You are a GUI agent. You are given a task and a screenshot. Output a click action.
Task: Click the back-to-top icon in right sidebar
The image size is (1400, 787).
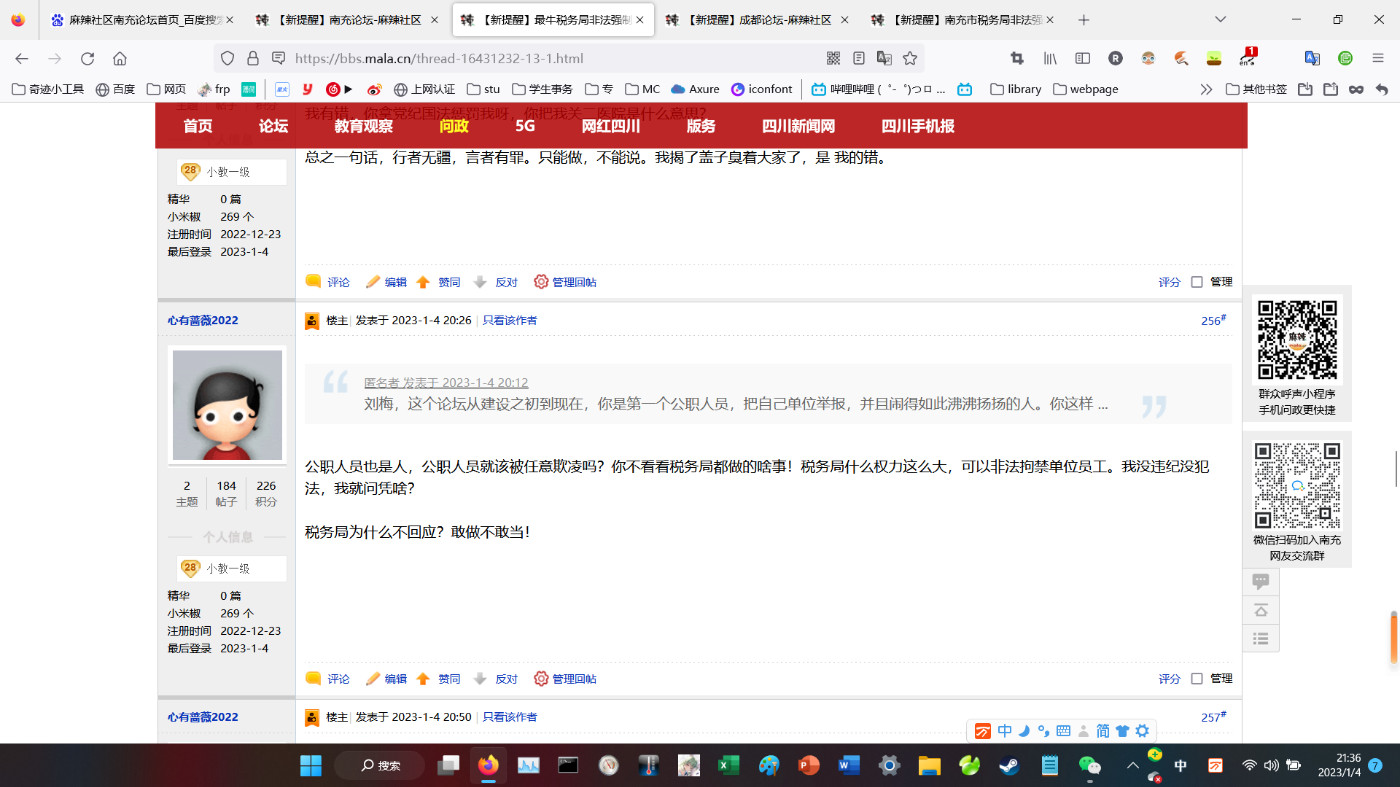click(1260, 610)
